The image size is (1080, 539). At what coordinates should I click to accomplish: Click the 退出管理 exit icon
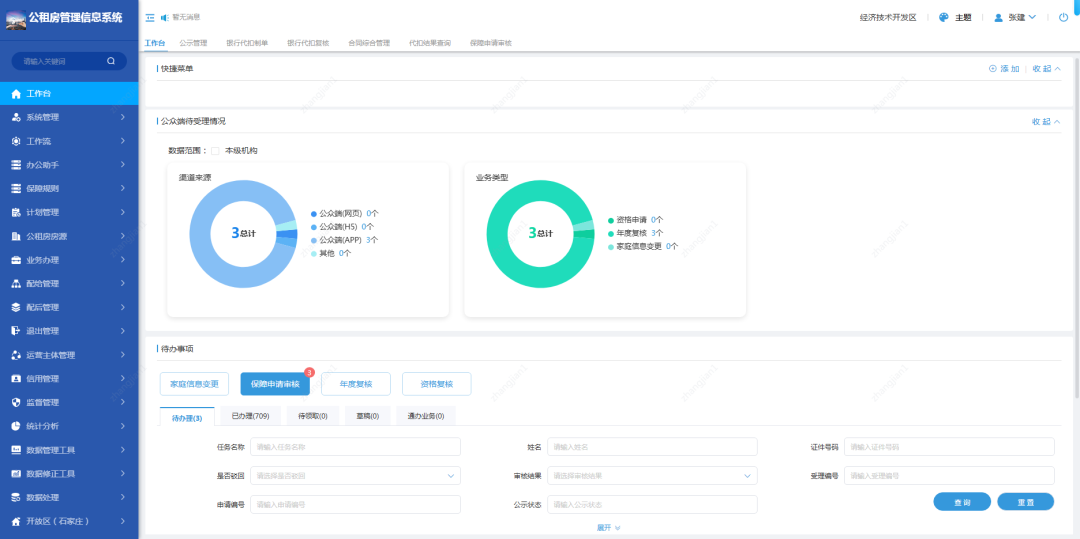point(17,331)
